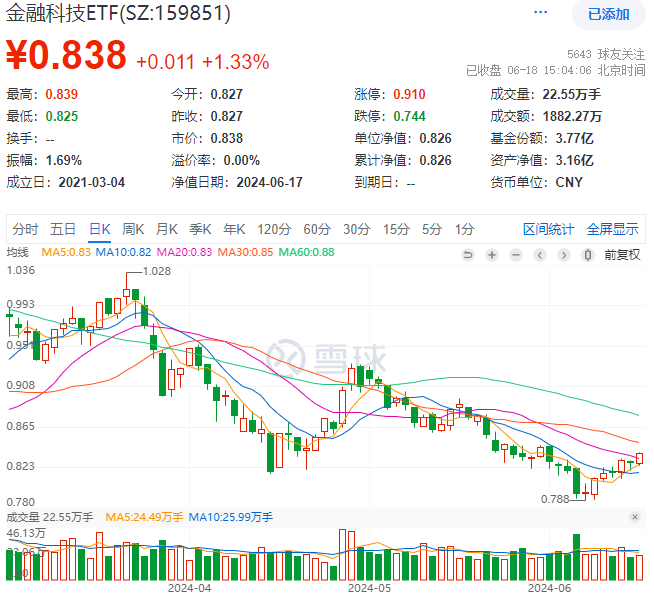Select the 1分 one-minute chart tab
The width and height of the screenshot is (654, 598).
465,229
